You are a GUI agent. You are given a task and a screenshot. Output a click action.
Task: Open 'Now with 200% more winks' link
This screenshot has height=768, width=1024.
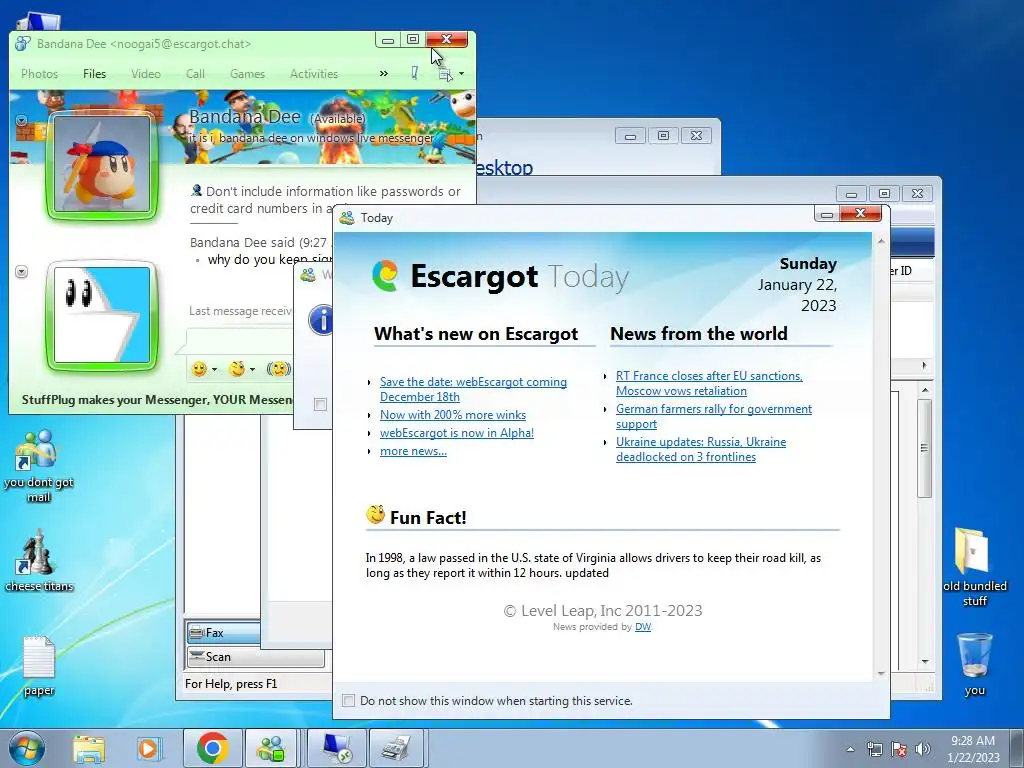[453, 415]
